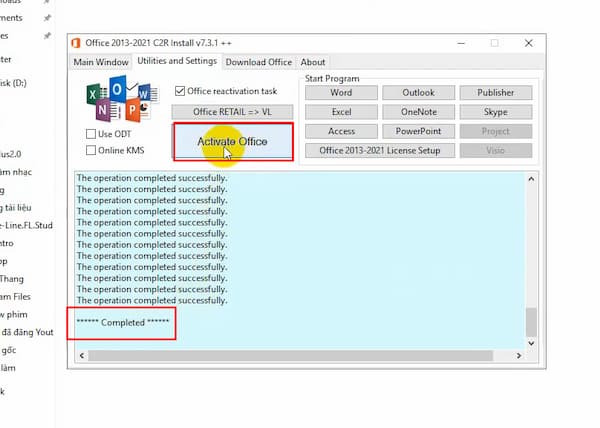This screenshot has height=428, width=600.
Task: Click the log scroll left arrow
Action: click(82, 356)
